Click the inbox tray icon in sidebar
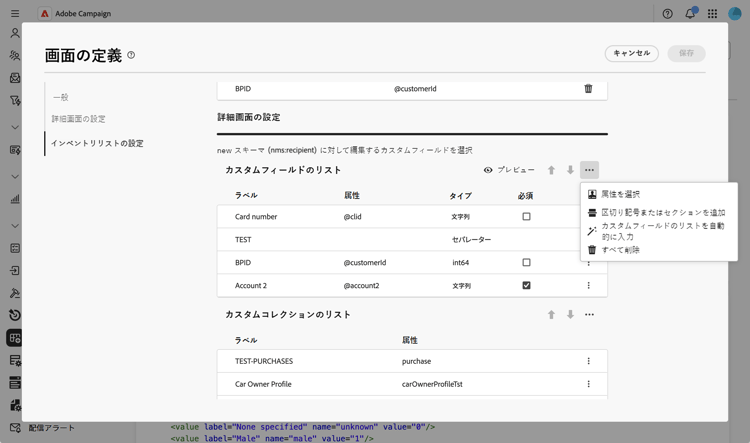The width and height of the screenshot is (750, 443). [x=15, y=78]
